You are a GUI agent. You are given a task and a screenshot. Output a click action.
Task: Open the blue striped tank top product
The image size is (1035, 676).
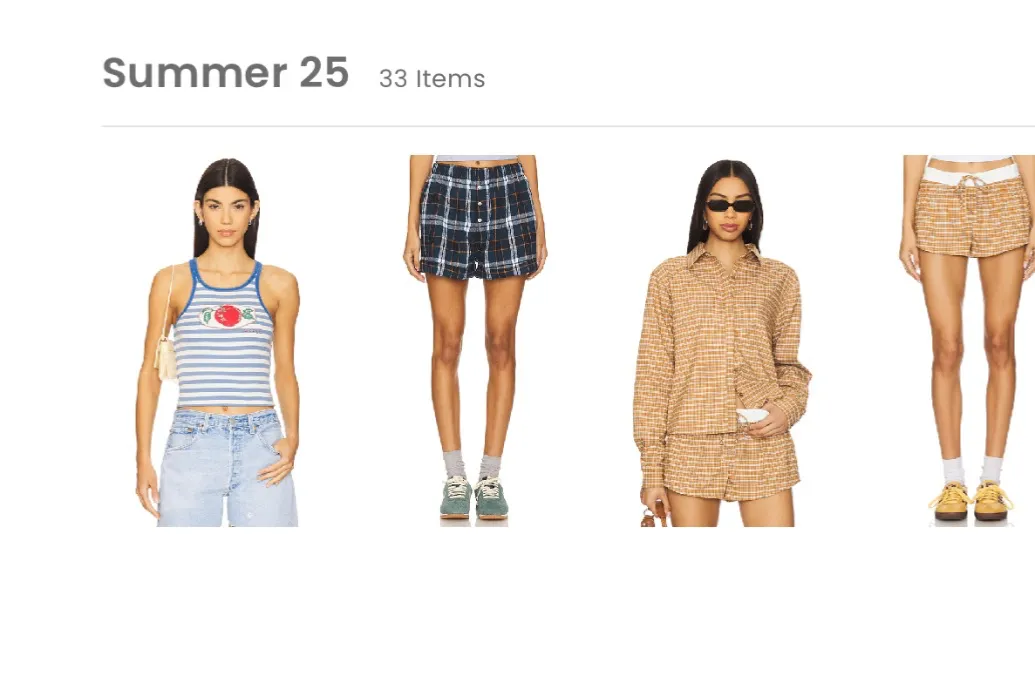218,341
